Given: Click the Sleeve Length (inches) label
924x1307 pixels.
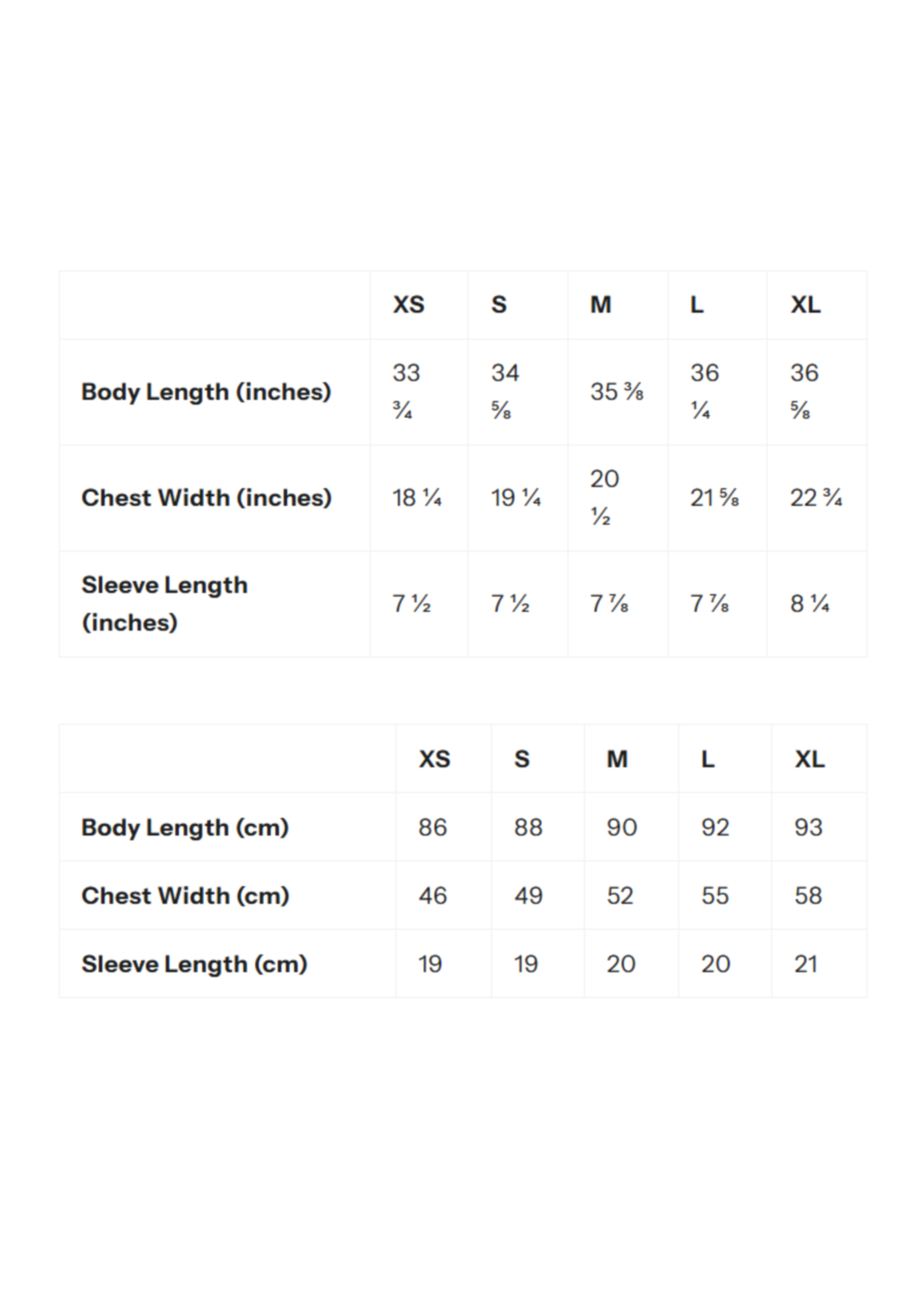Looking at the screenshot, I should tap(165, 604).
